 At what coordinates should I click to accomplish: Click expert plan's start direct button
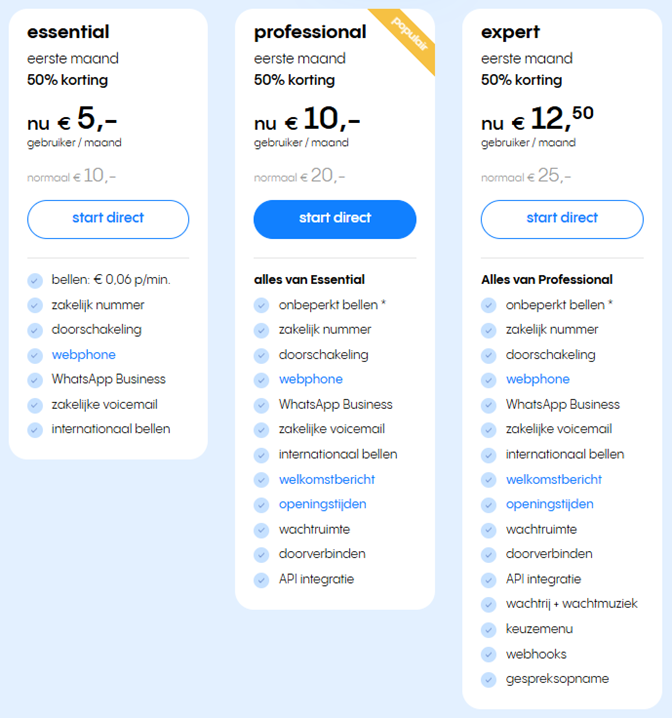click(x=562, y=219)
